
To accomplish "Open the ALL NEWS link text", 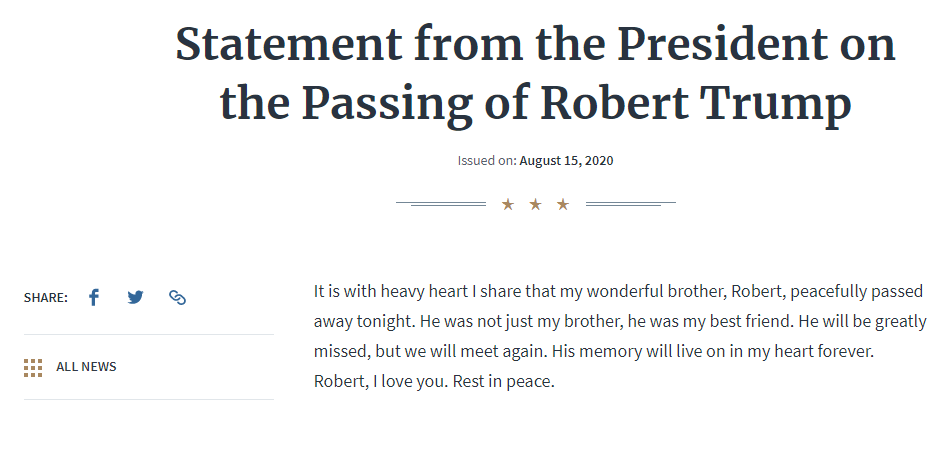I will click(86, 367).
